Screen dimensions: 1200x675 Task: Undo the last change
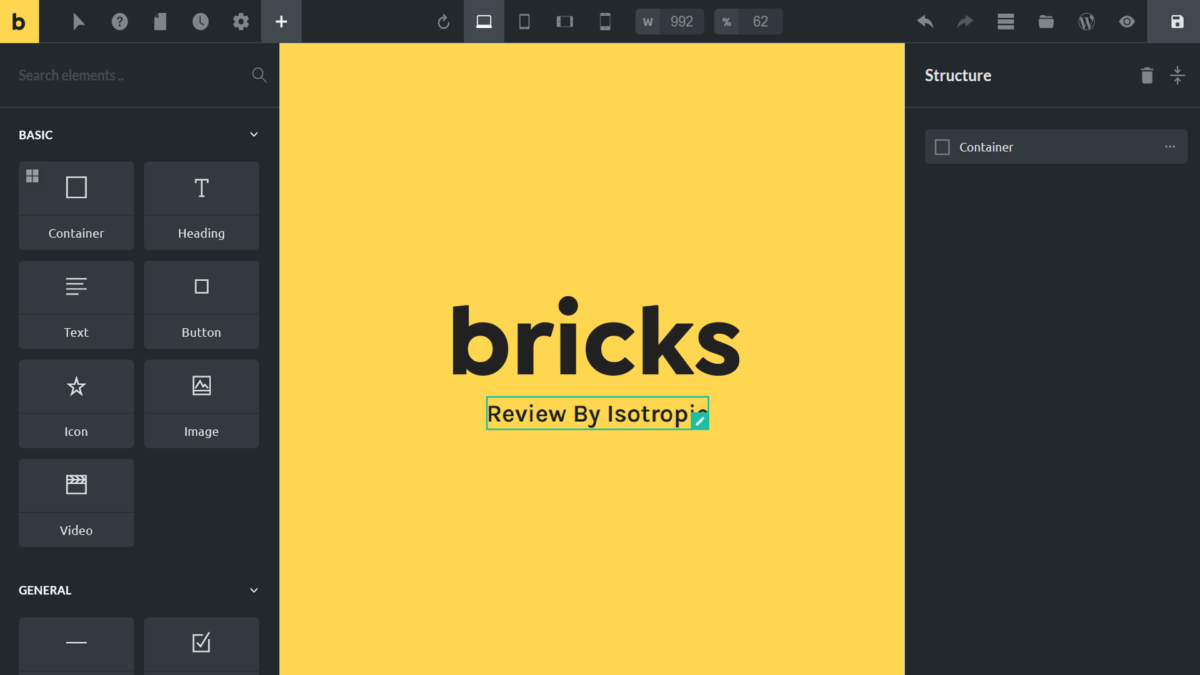[x=925, y=21]
